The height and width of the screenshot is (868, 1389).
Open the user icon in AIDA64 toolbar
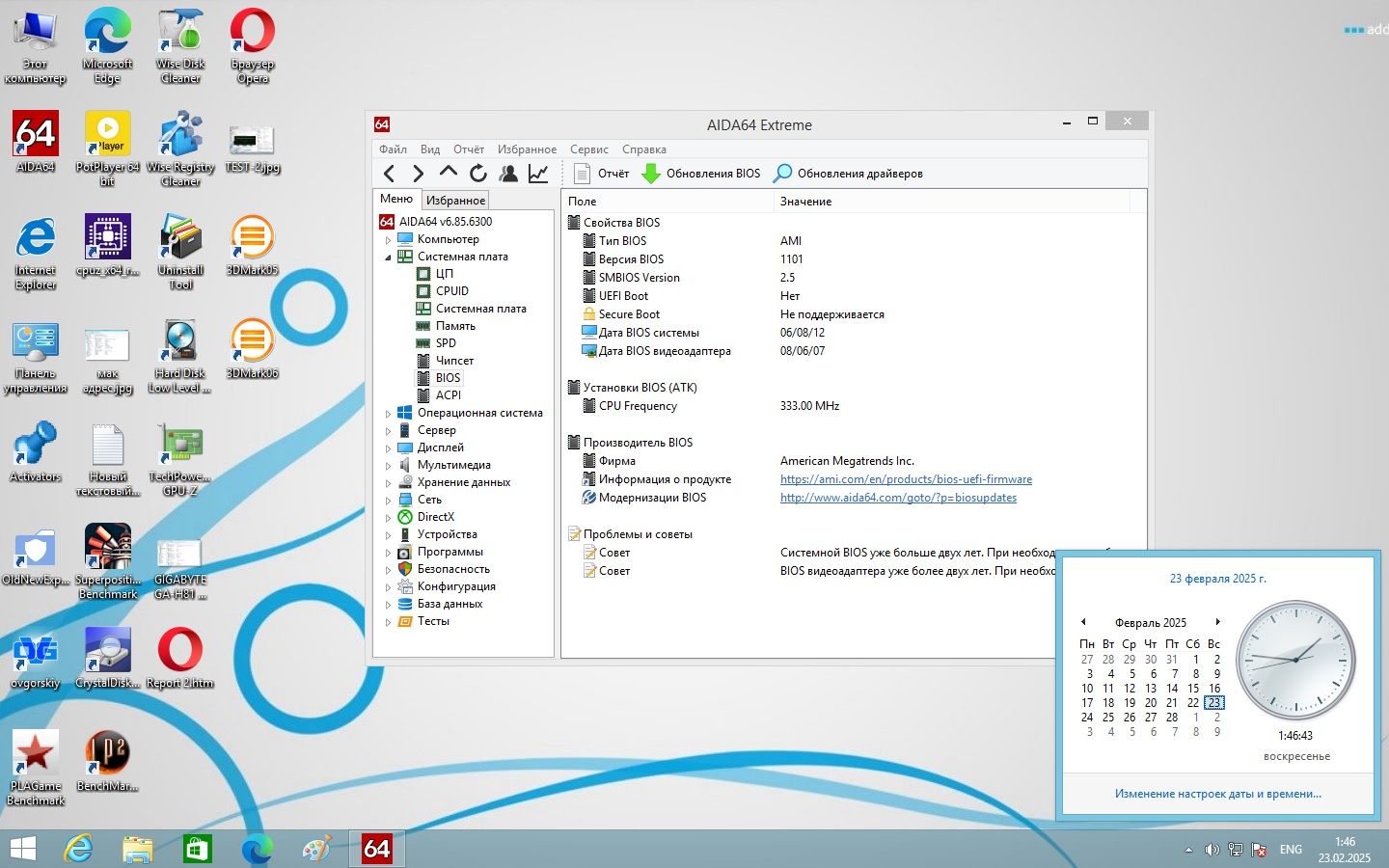508,174
